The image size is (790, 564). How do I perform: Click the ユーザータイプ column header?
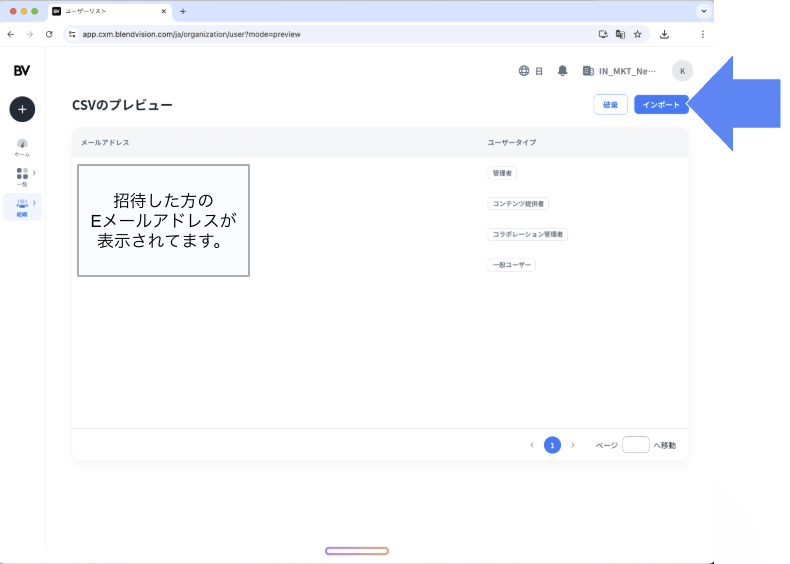pos(511,143)
